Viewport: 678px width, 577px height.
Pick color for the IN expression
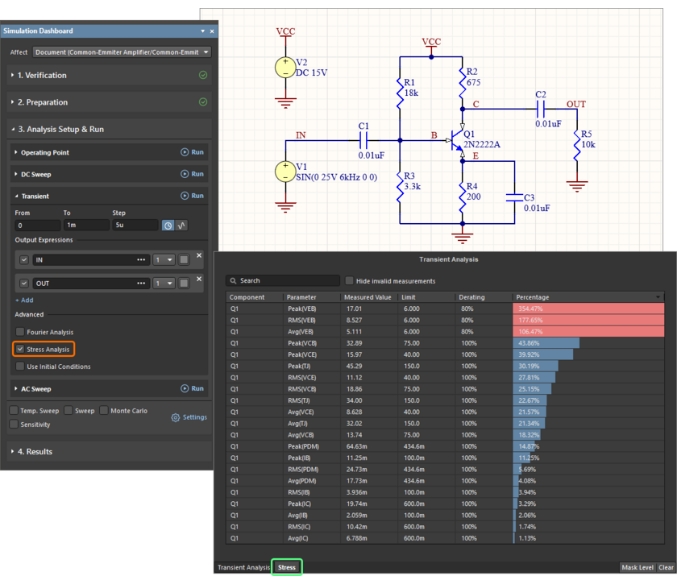coord(184,260)
